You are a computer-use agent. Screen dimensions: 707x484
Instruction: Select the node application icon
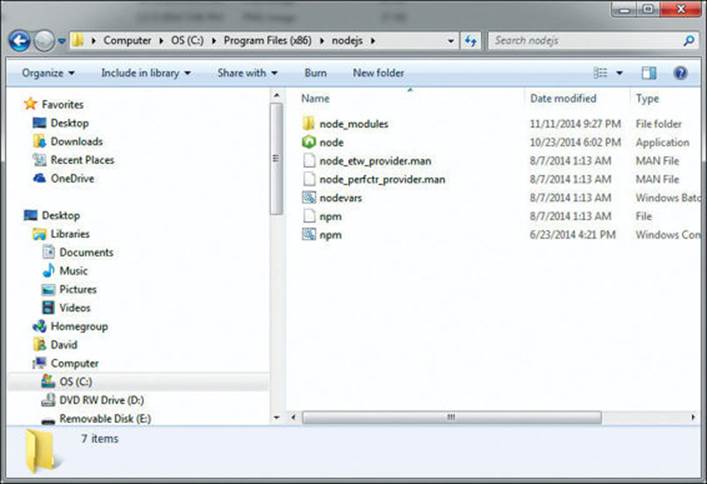(x=309, y=142)
